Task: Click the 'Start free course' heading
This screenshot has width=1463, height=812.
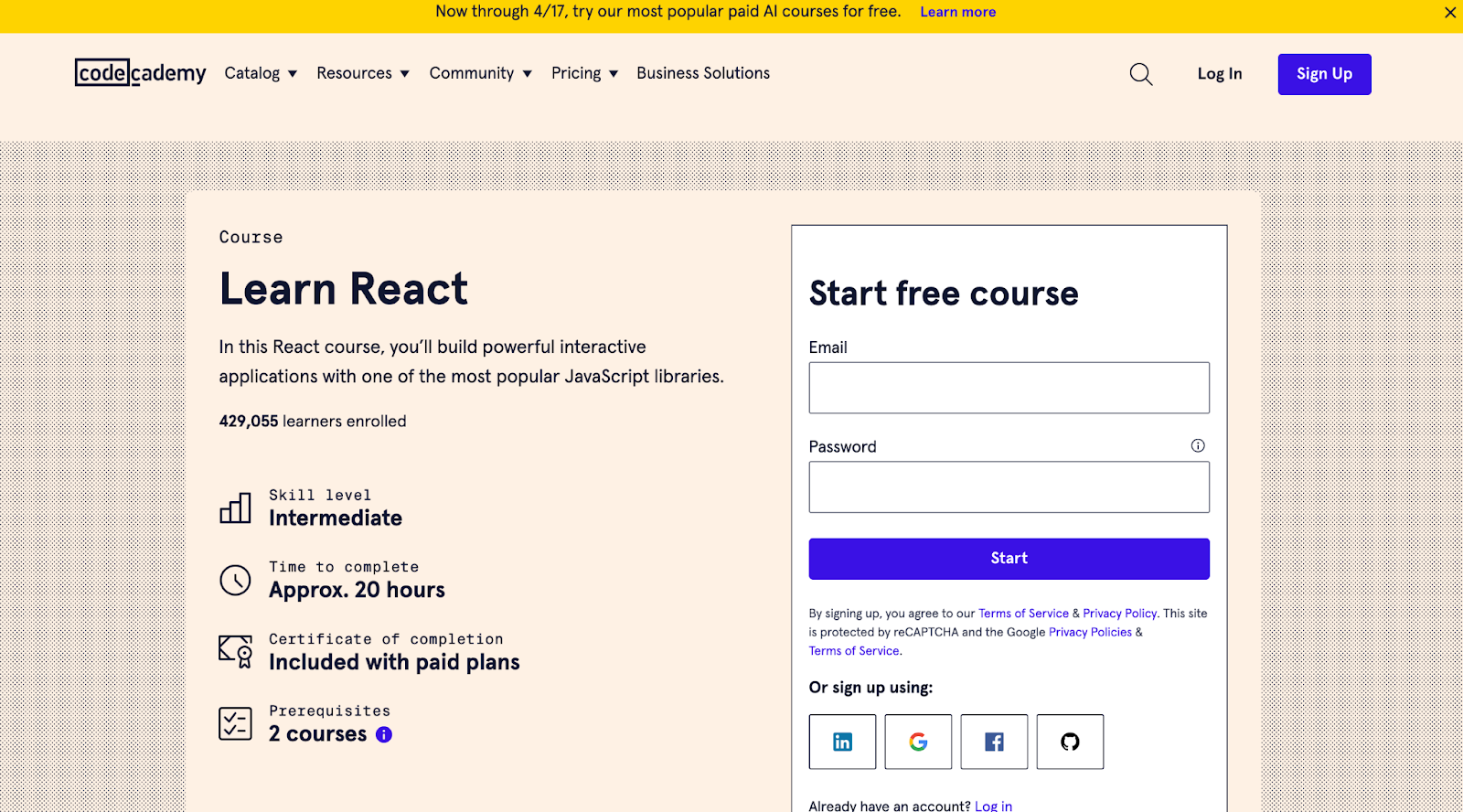Action: (x=944, y=294)
